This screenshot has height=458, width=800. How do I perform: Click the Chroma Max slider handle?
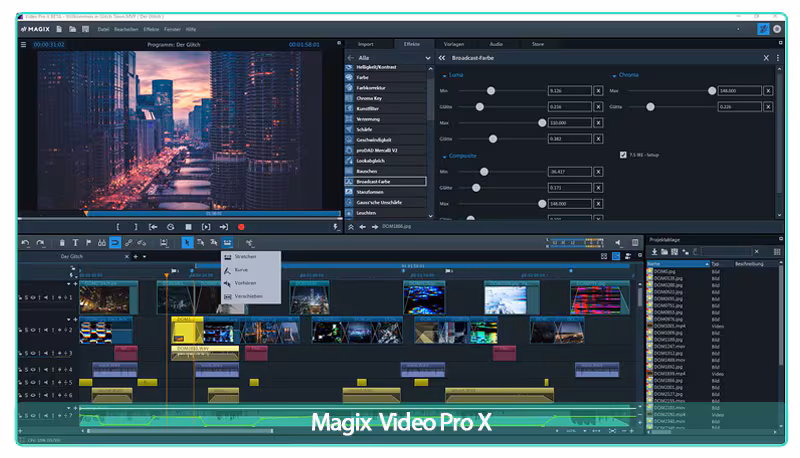point(712,91)
